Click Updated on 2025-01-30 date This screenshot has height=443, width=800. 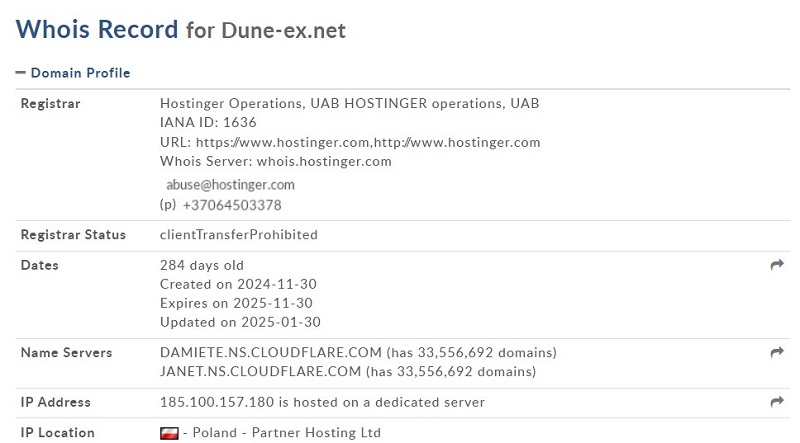[240, 323]
